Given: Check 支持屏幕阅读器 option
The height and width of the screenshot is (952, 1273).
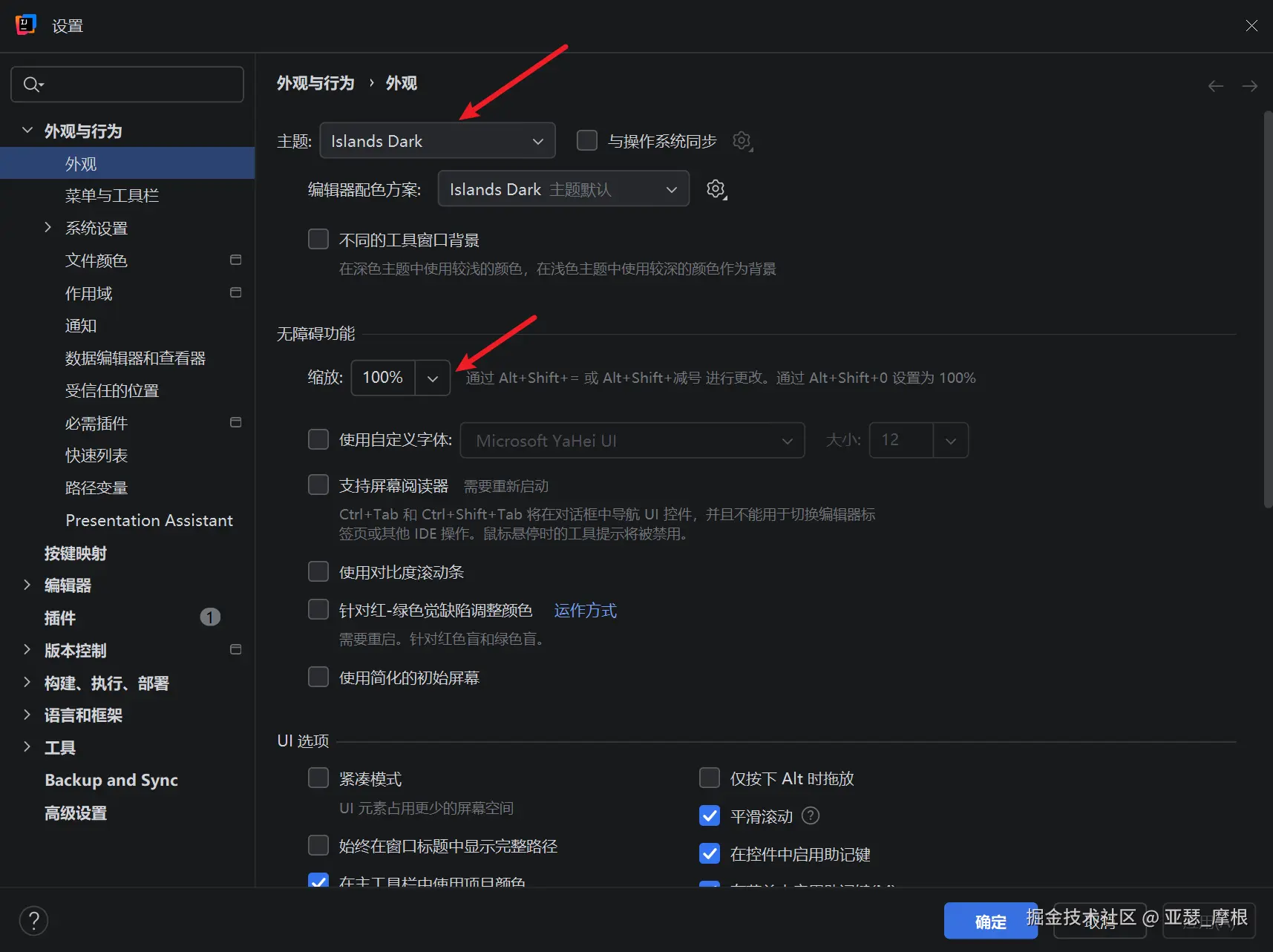Looking at the screenshot, I should coord(318,485).
